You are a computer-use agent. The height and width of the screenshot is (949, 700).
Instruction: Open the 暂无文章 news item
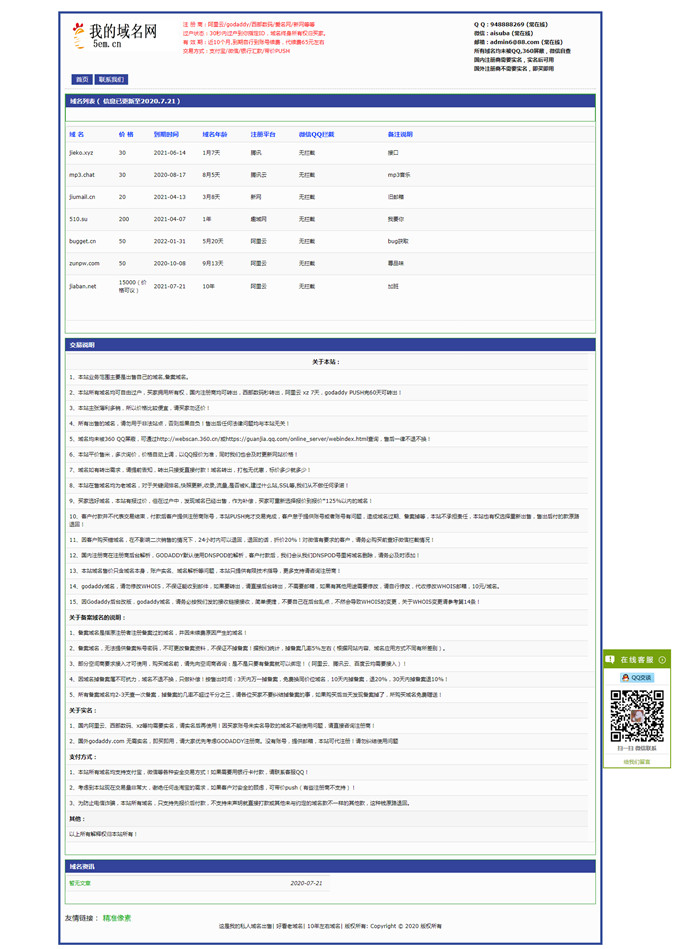[80, 883]
